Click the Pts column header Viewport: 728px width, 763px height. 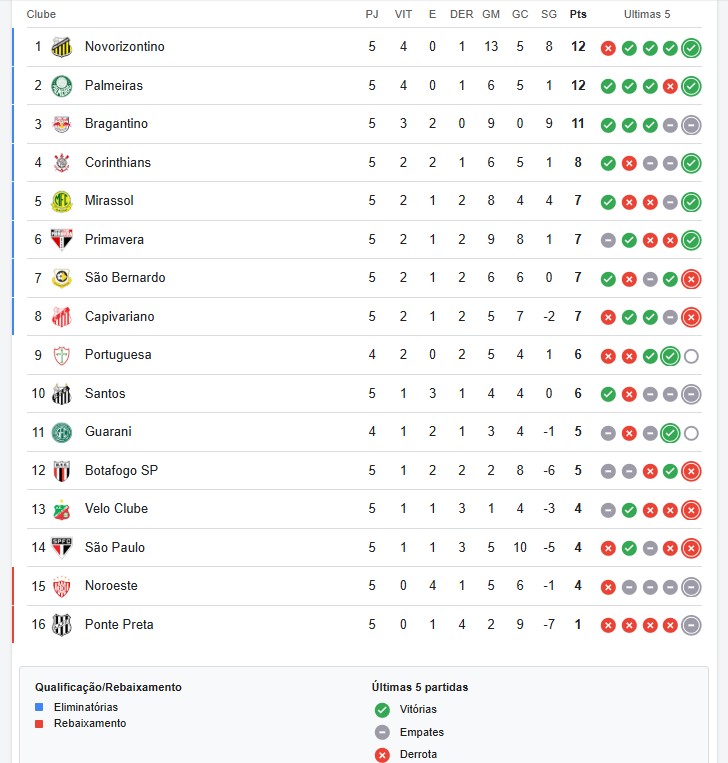(578, 14)
